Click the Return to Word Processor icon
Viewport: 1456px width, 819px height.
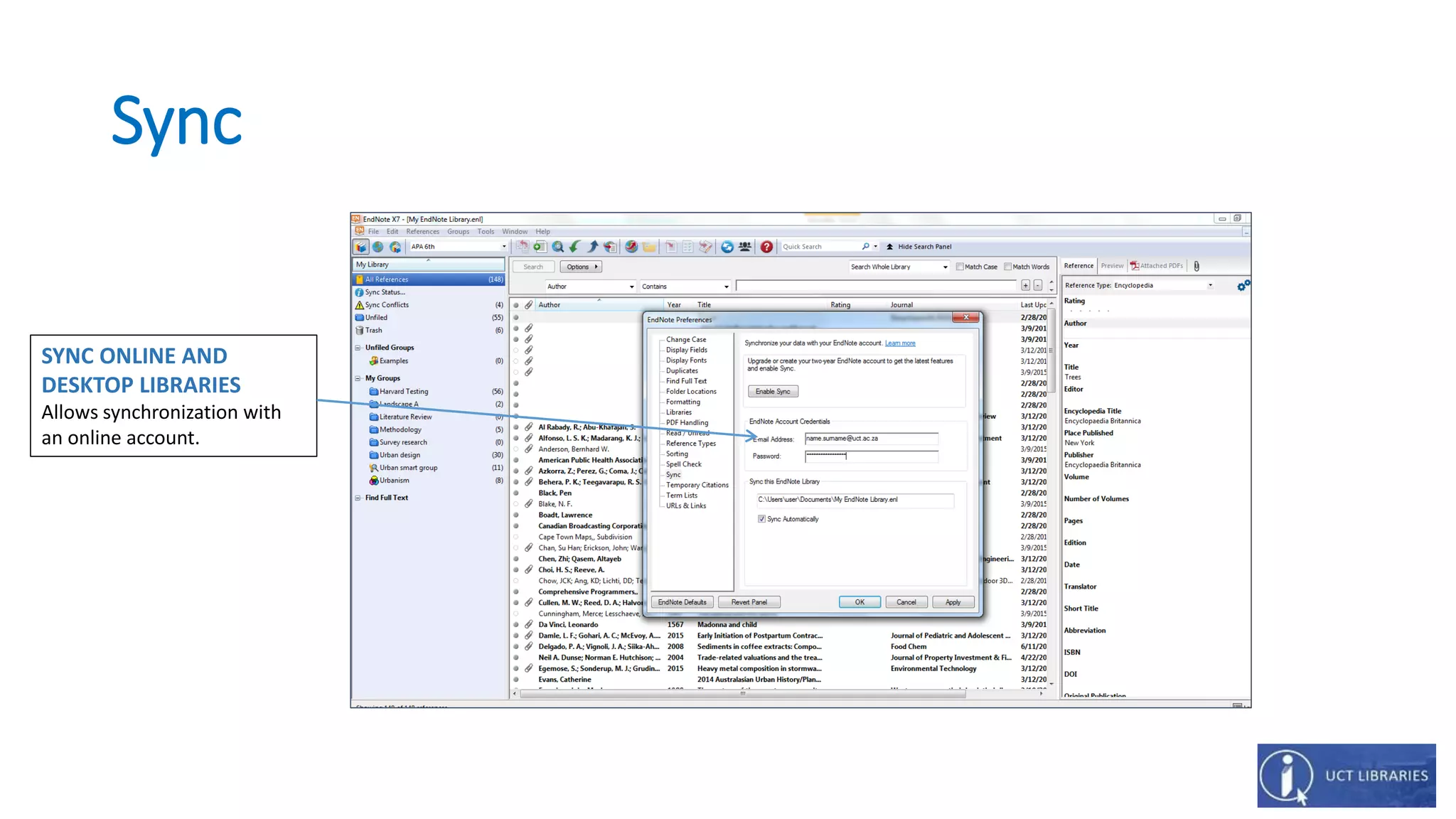[705, 247]
